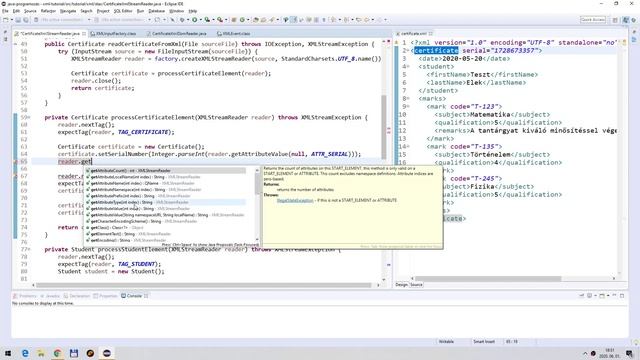Click the Java editor horizontal scrollbar
This screenshot has width=640, height=360.
click(x=204, y=285)
